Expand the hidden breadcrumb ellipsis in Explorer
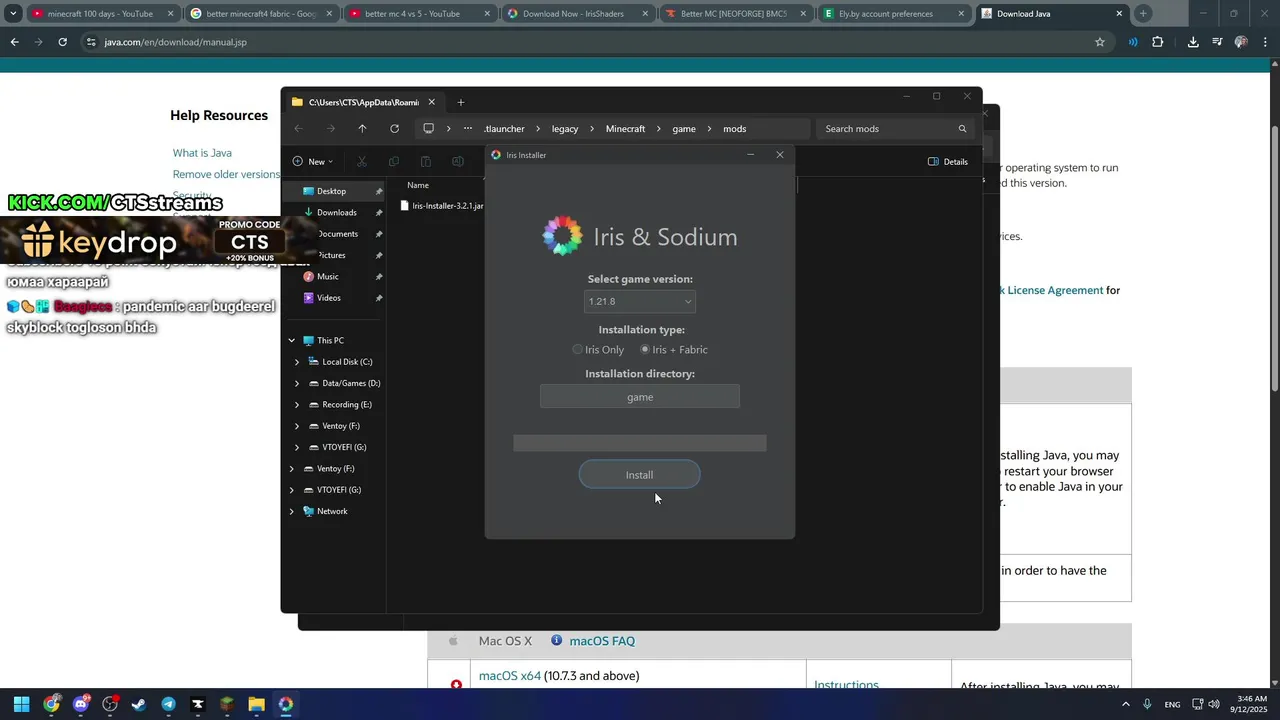 click(x=467, y=129)
